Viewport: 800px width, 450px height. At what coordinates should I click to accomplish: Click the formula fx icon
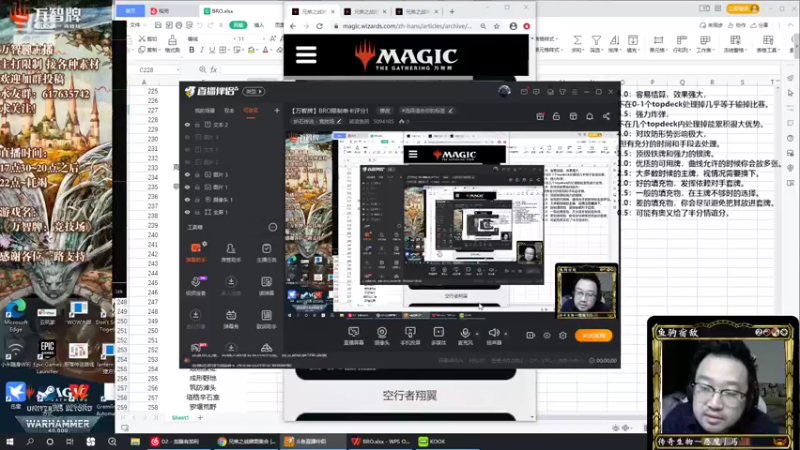(x=214, y=69)
